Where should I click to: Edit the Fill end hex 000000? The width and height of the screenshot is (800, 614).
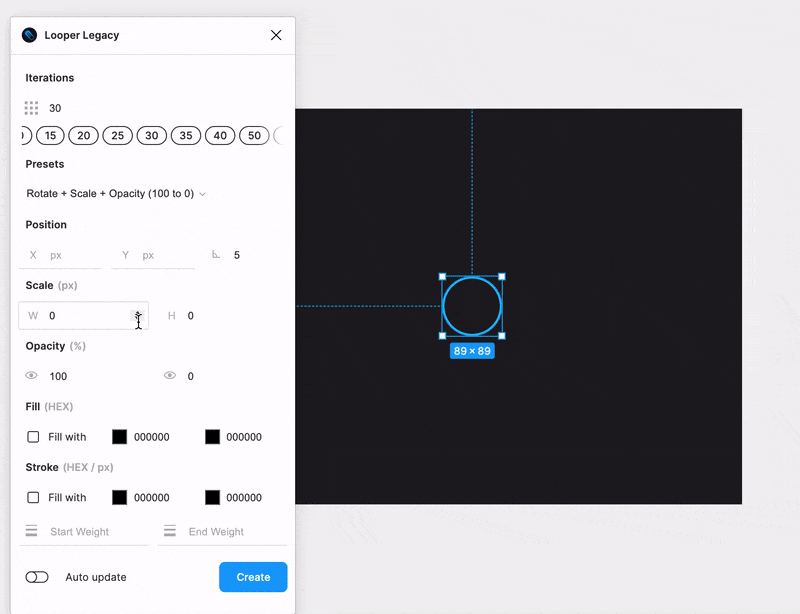click(244, 437)
